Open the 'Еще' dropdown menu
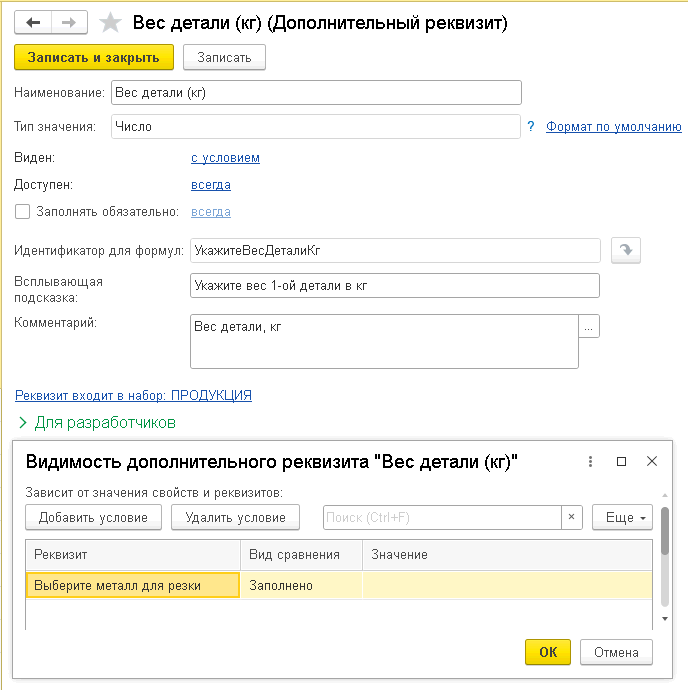The width and height of the screenshot is (688, 690). point(622,517)
